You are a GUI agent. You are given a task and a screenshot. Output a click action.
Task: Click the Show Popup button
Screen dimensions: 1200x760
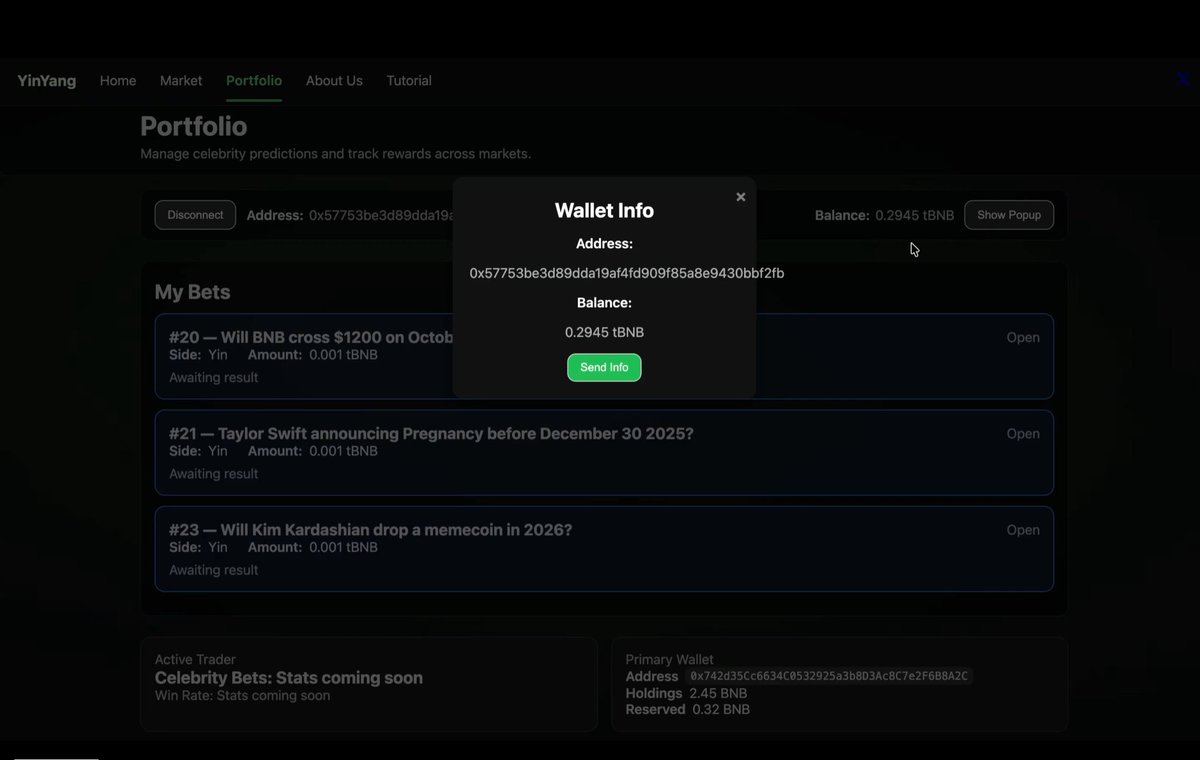pos(1009,215)
